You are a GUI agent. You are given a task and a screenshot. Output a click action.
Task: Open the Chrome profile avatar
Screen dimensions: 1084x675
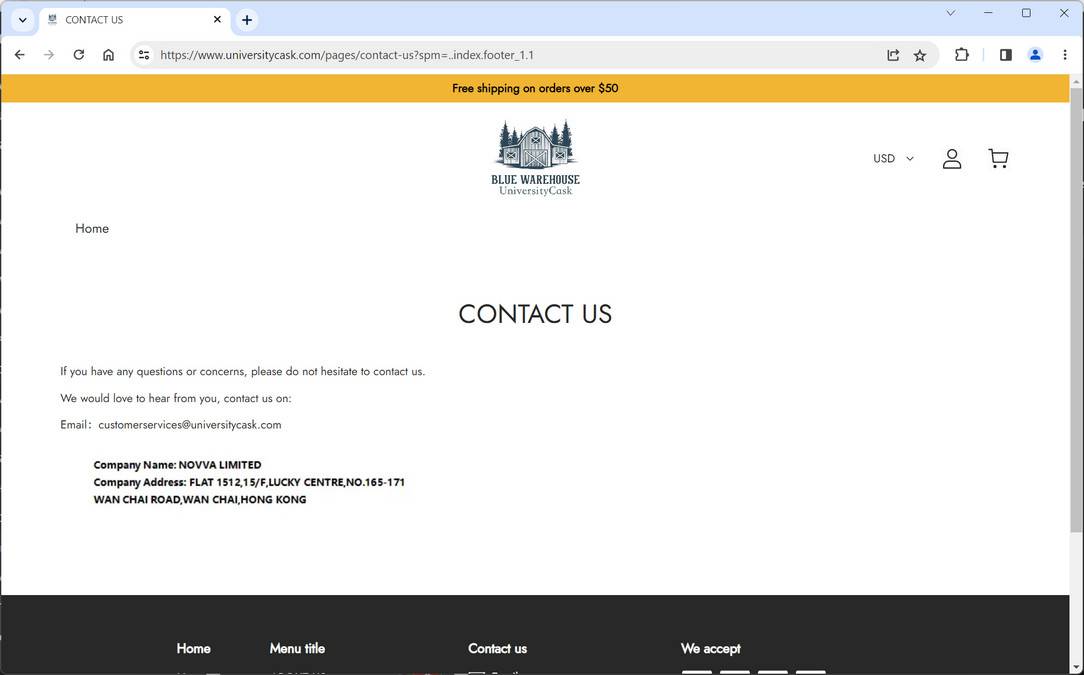point(1035,55)
